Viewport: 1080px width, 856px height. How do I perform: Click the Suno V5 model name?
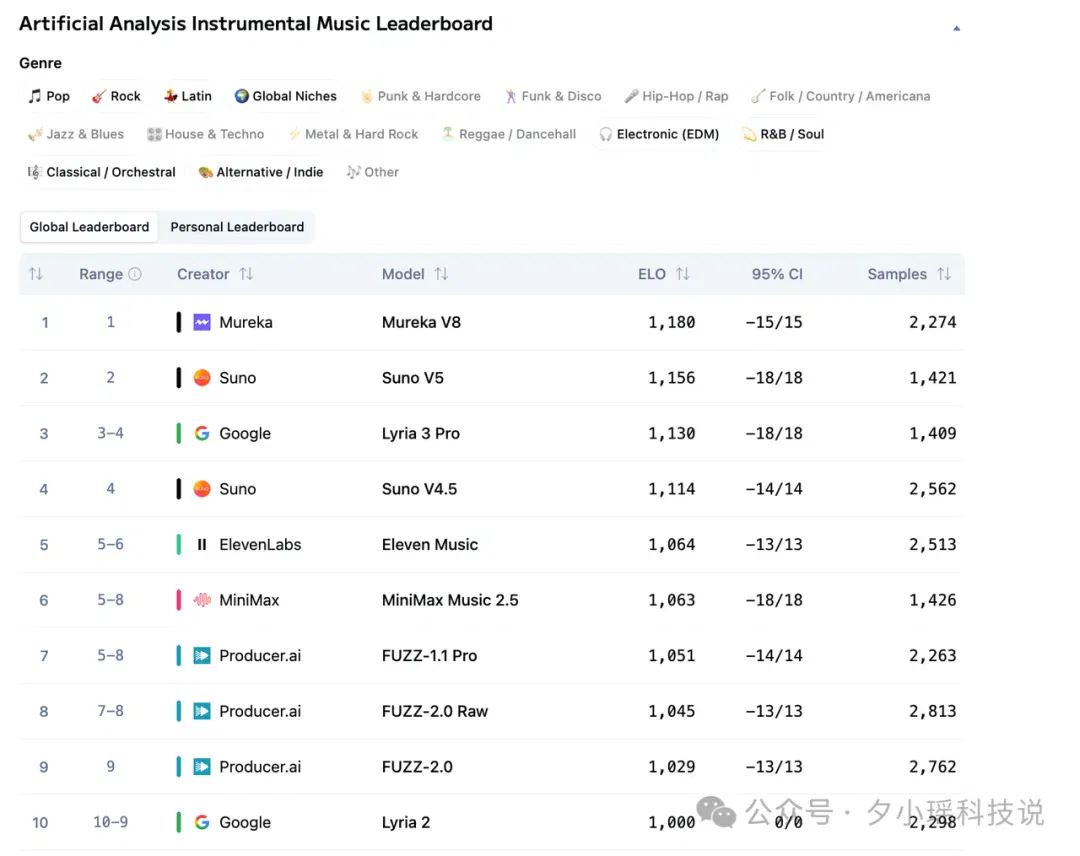click(x=413, y=377)
